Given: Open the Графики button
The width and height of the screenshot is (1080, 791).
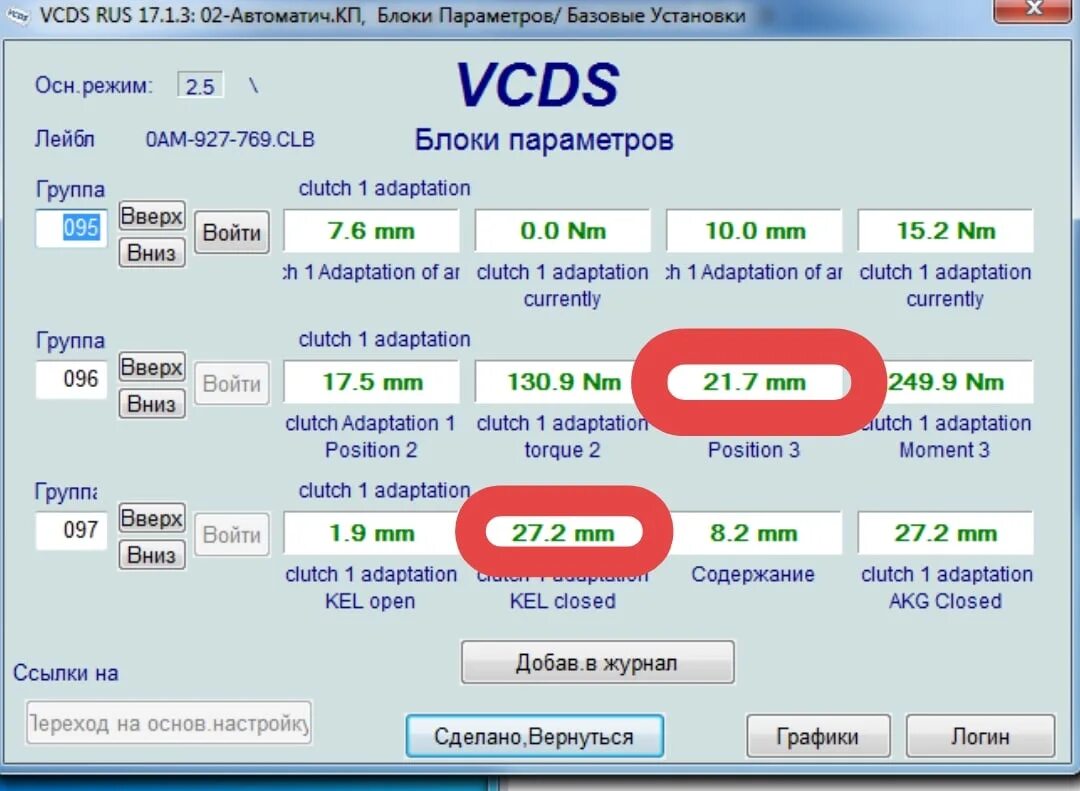Looking at the screenshot, I should click(x=818, y=736).
